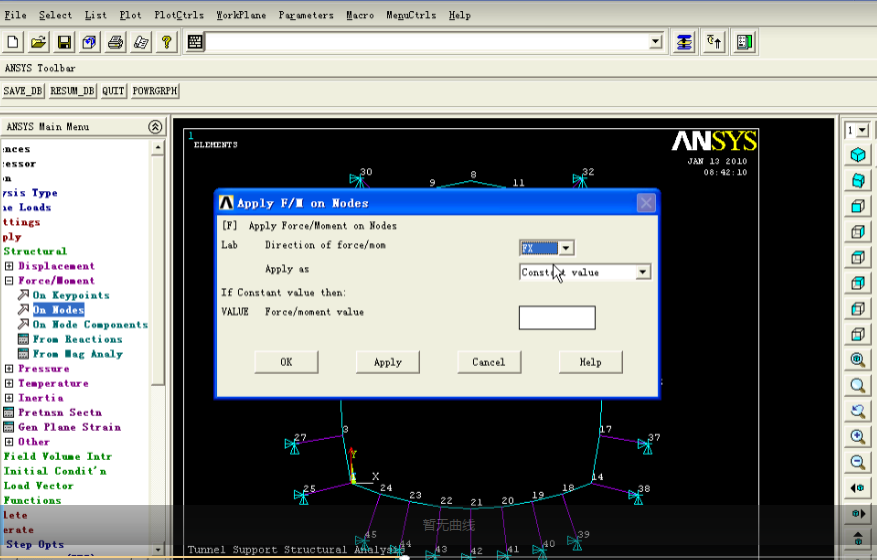Image resolution: width=877 pixels, height=560 pixels.
Task: Click main menu scrollbar up arrow
Action: click(x=158, y=148)
